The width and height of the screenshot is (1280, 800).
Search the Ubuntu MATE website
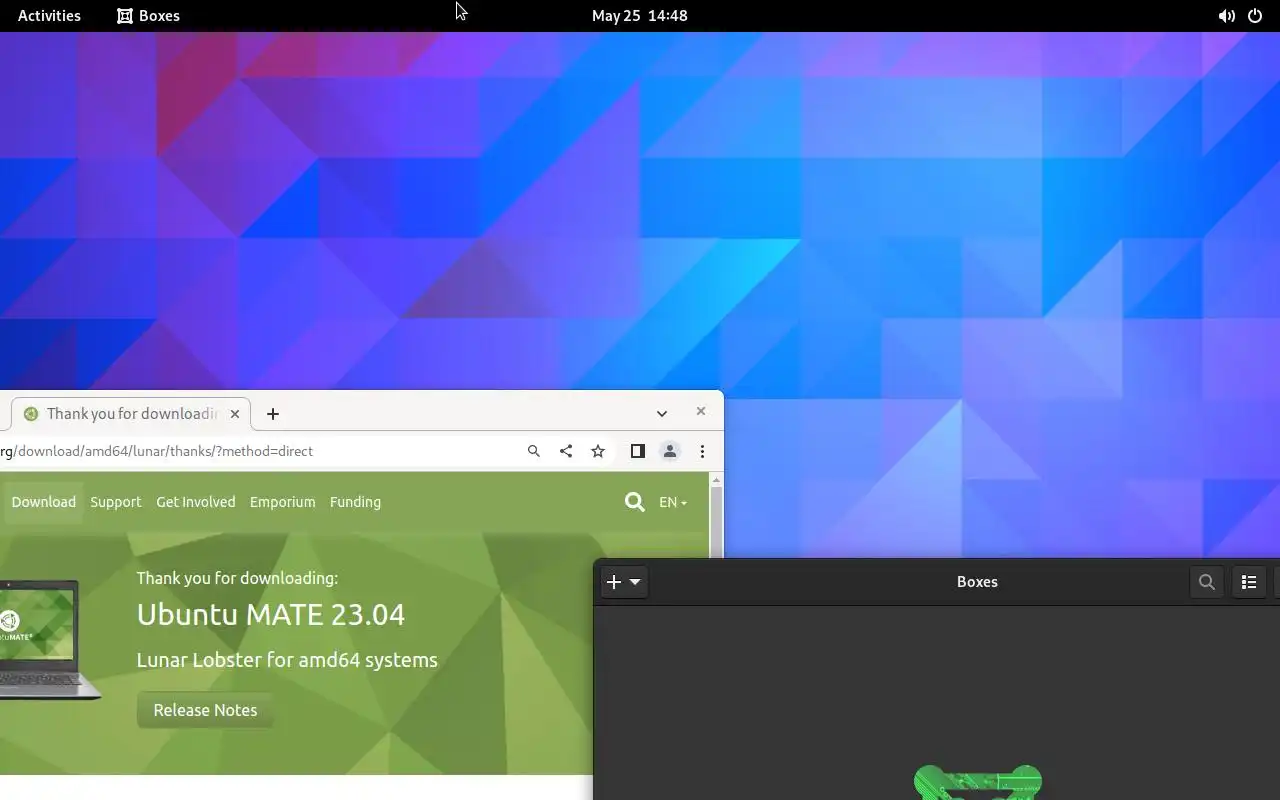634,502
